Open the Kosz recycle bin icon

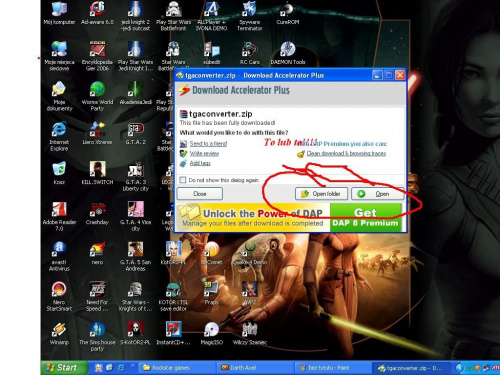pyautogui.click(x=59, y=173)
